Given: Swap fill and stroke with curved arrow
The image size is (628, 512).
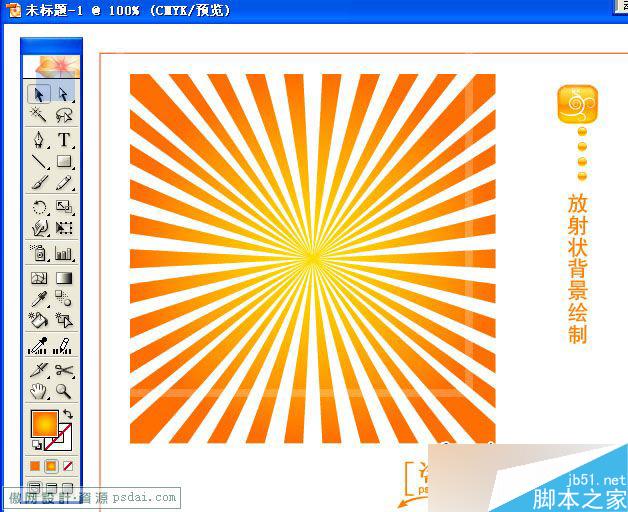Looking at the screenshot, I should (68, 414).
